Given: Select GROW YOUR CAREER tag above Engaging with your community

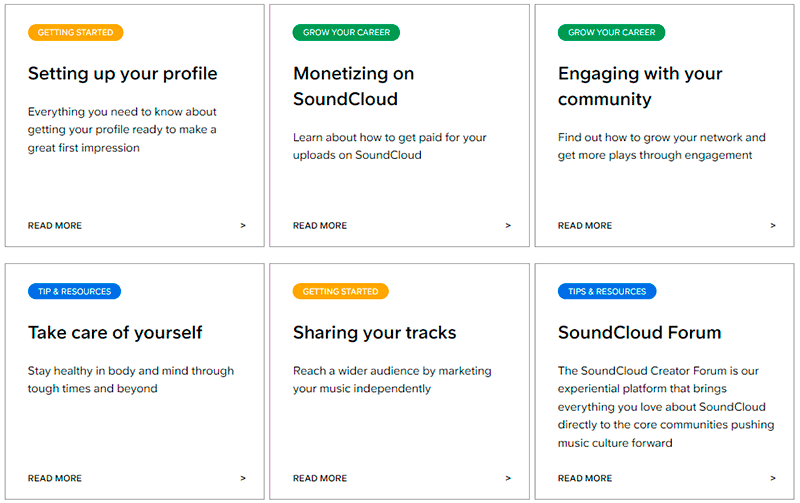Looking at the screenshot, I should click(611, 33).
